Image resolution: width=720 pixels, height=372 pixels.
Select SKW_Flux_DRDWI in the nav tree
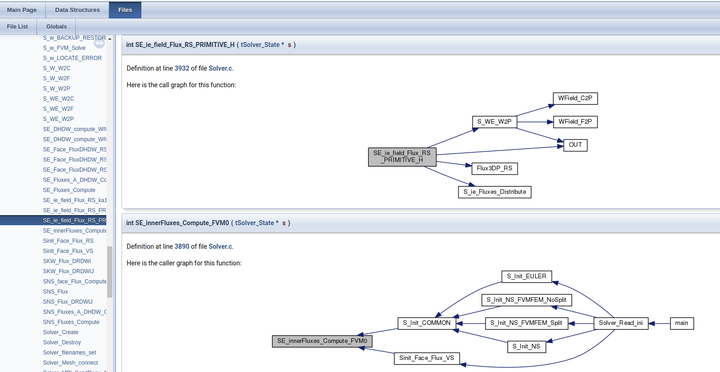click(x=67, y=261)
